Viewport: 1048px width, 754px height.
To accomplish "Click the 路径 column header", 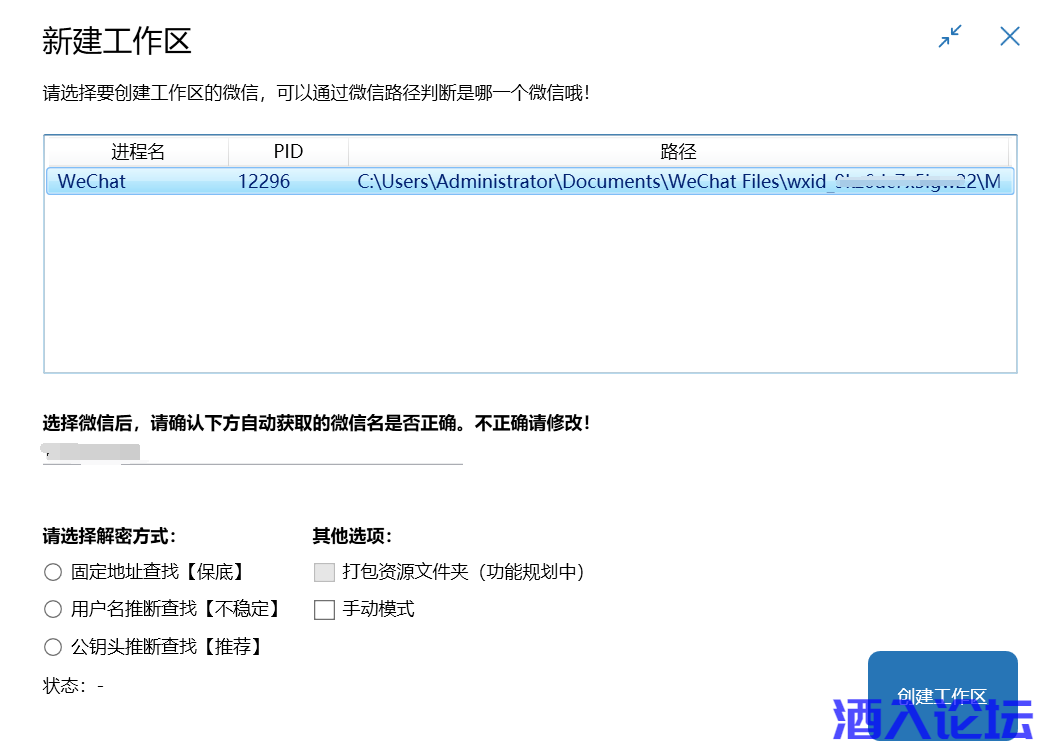I will (678, 152).
